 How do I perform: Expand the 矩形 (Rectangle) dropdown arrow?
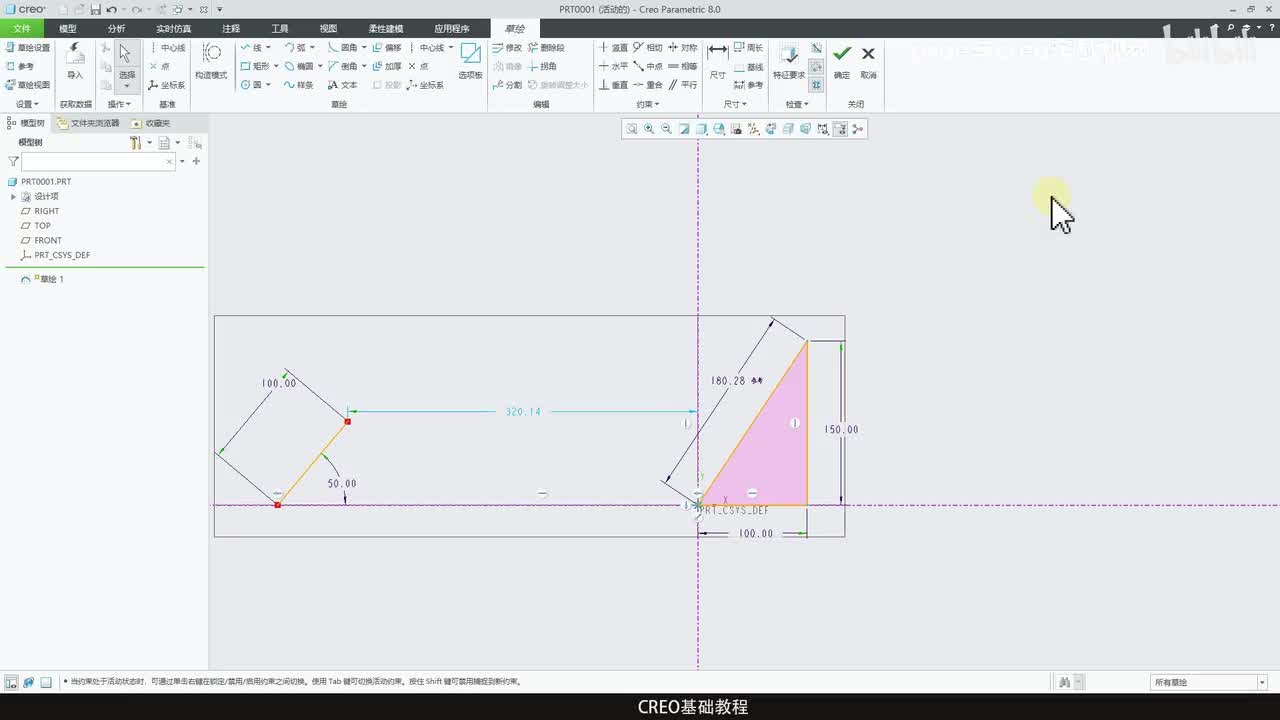click(276, 66)
